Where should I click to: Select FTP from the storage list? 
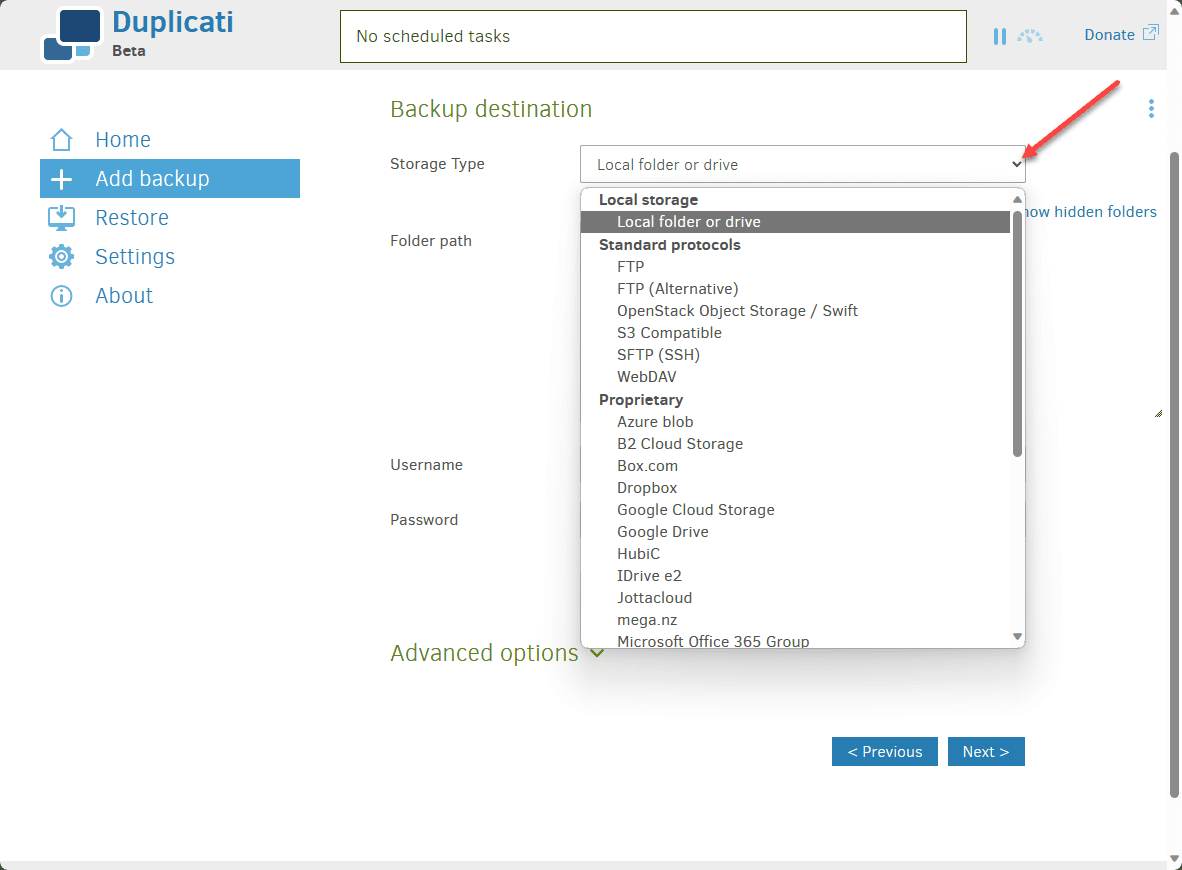pyautogui.click(x=795, y=266)
